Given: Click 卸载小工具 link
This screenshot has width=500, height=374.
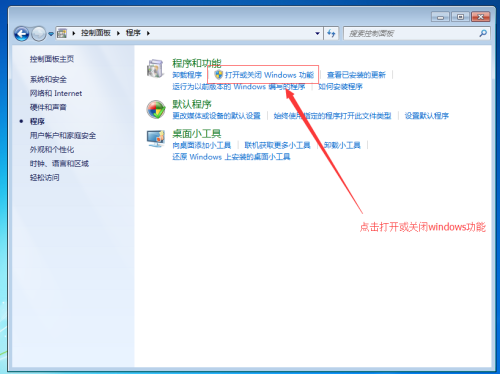Looking at the screenshot, I should pos(342,145).
